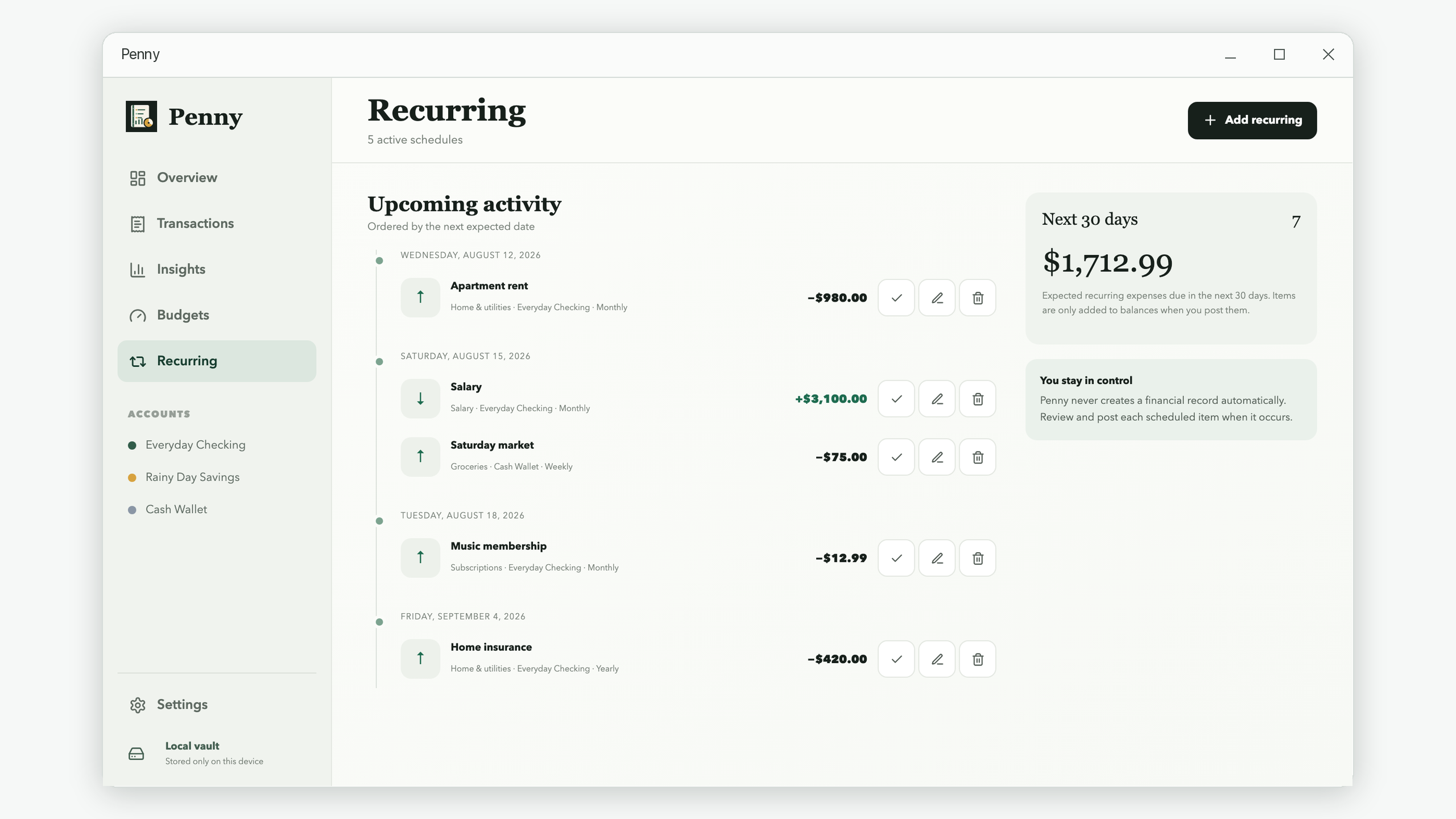Screen dimensions: 1456x819
Task: Click the $1,712.99 next 30 days total
Action: tap(1107, 263)
